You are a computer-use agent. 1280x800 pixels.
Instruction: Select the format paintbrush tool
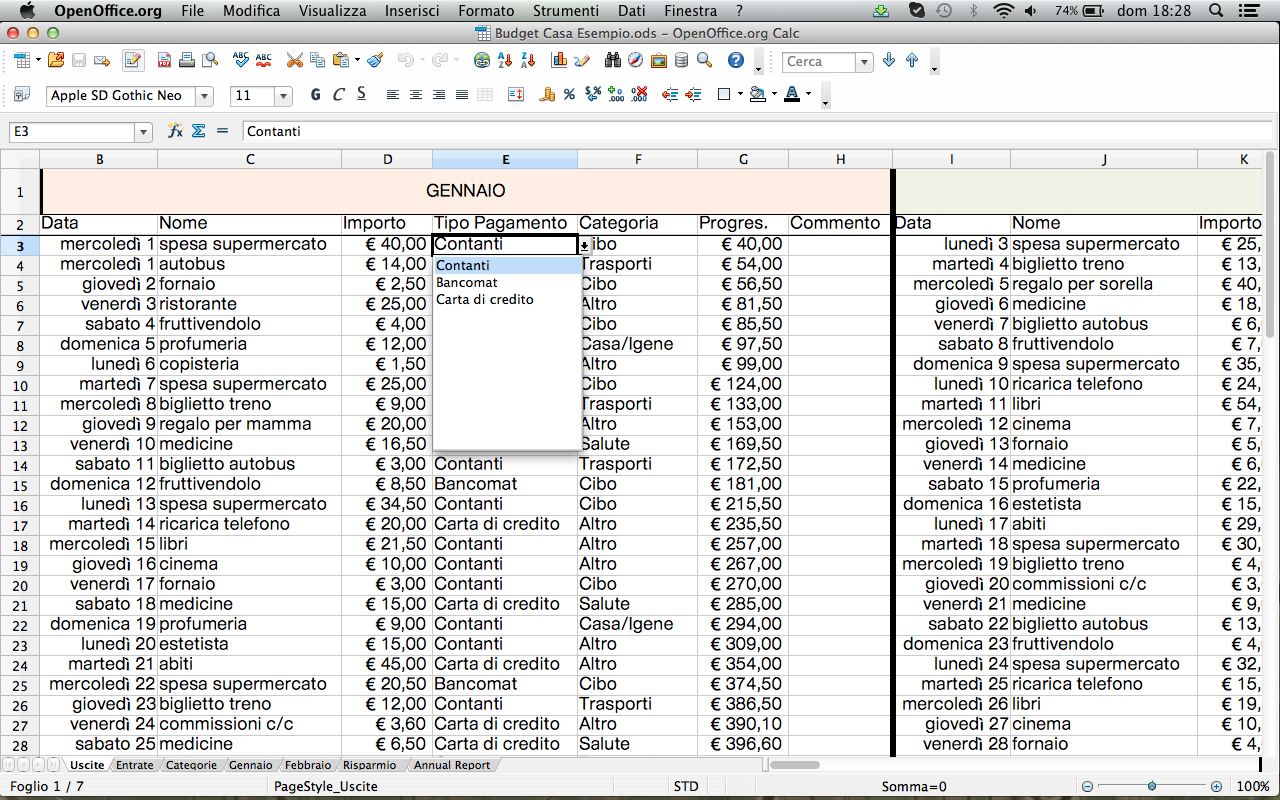coord(374,61)
